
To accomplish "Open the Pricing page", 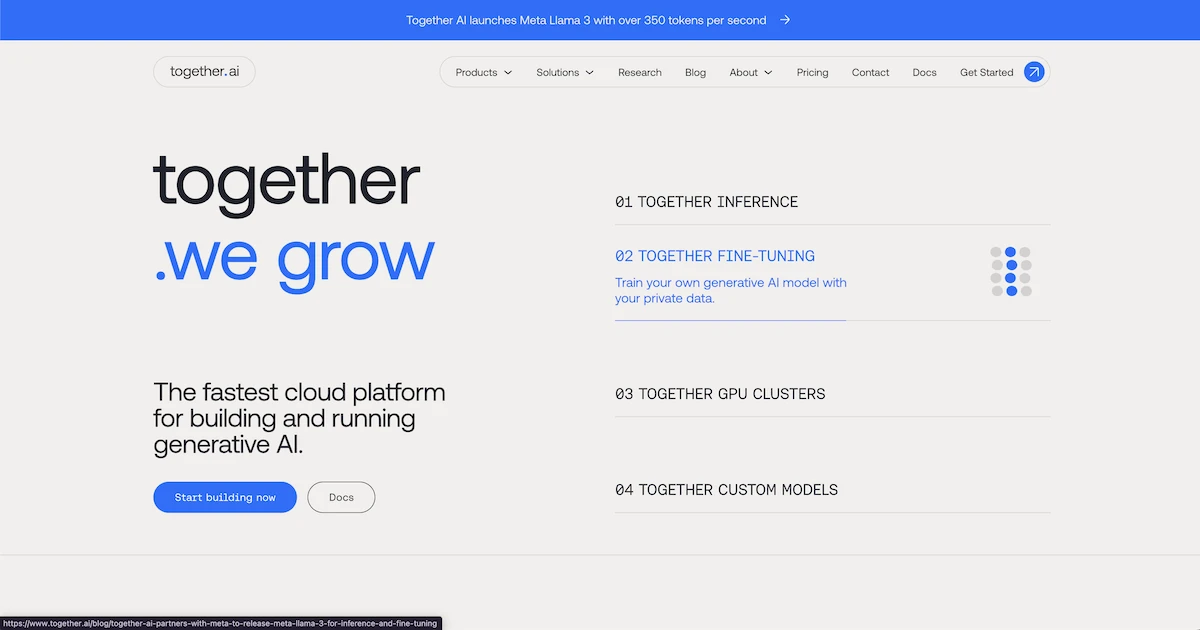I will (812, 72).
